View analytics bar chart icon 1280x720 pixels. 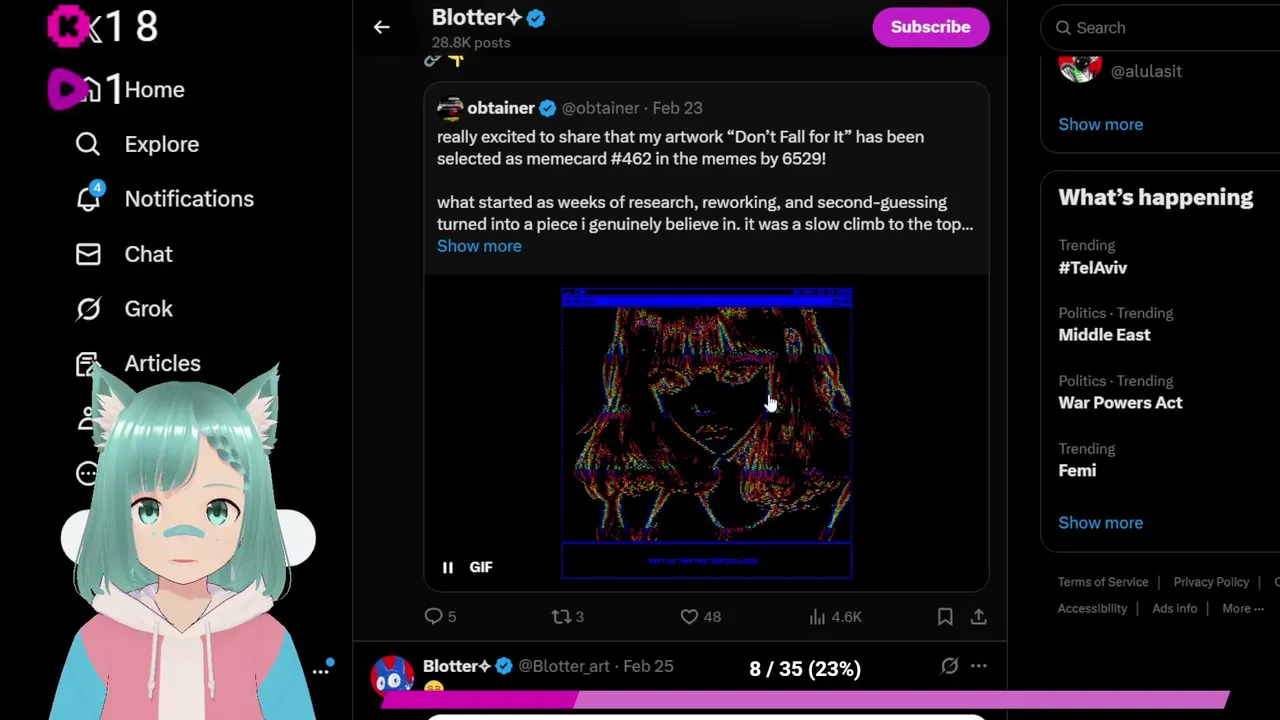coord(817,617)
